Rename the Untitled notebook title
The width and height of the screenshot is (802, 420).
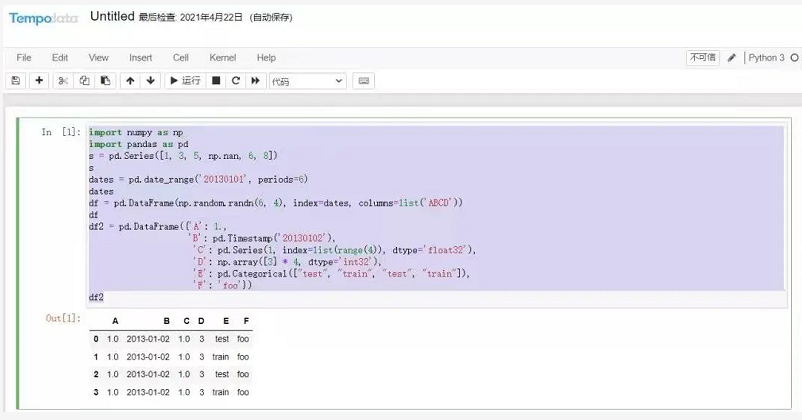tap(112, 17)
